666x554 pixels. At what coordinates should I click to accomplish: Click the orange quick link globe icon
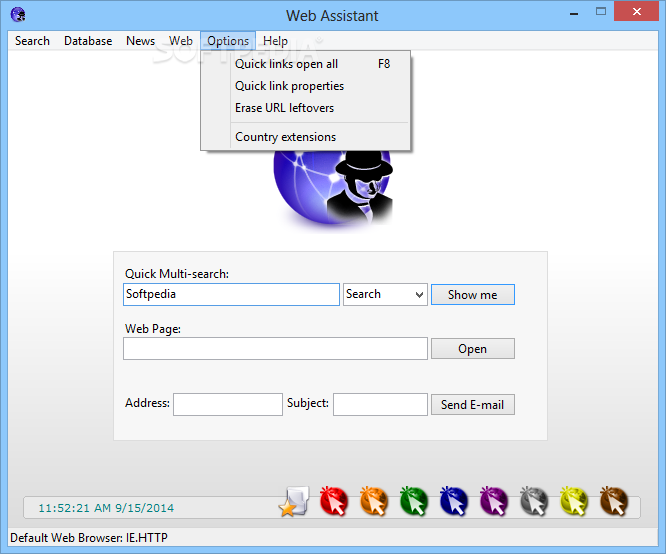coord(374,501)
